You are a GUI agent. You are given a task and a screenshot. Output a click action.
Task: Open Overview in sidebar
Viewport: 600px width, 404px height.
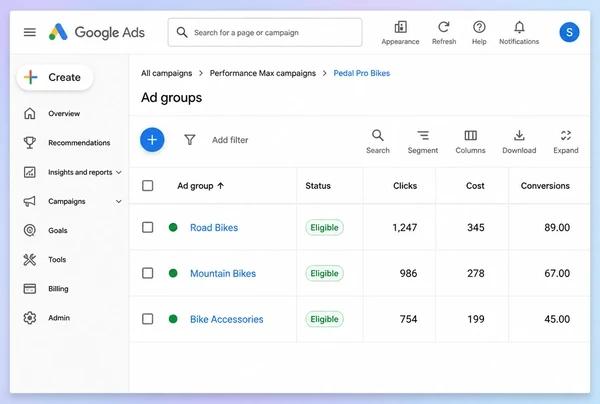point(64,114)
